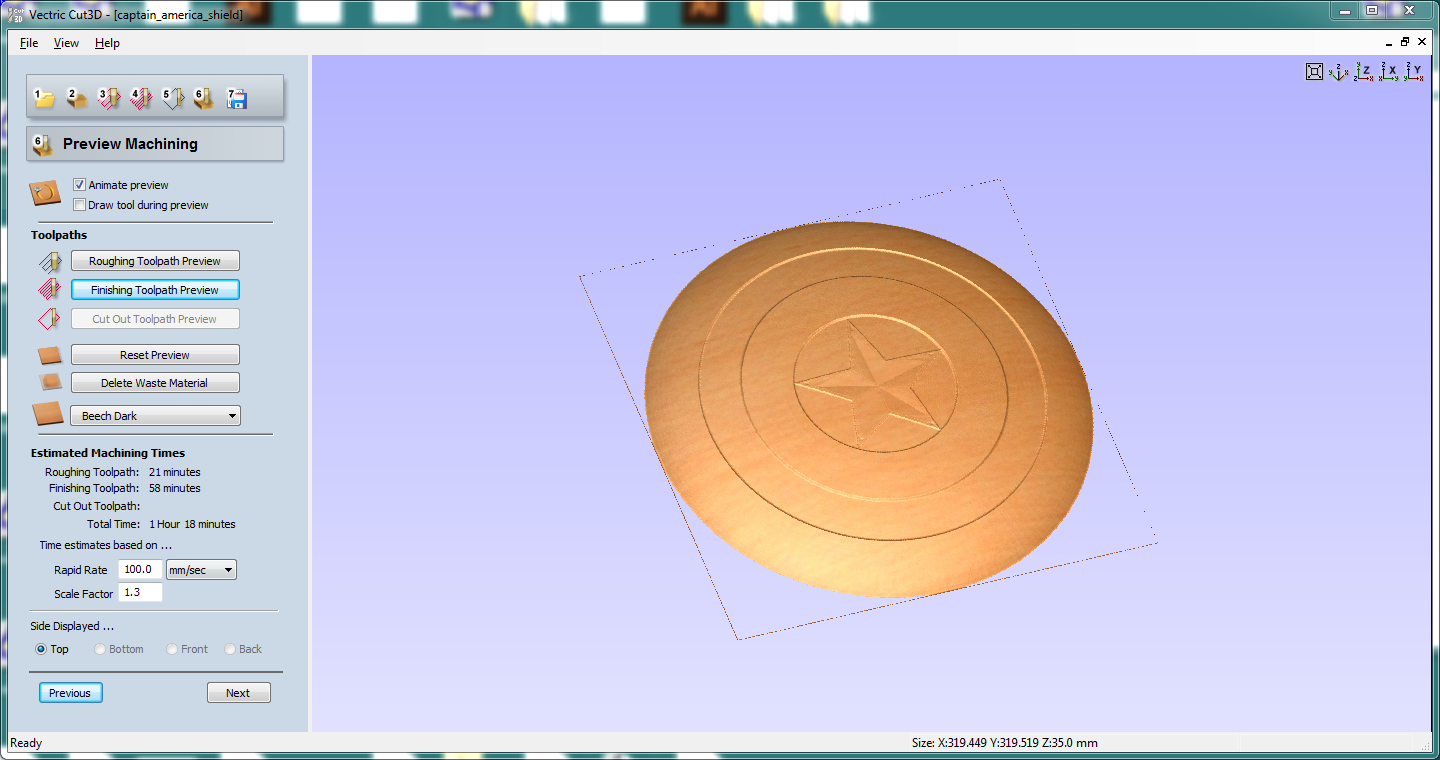The image size is (1440, 760).
Task: Click the '1 Hour 18 minutes' total time
Action: pos(192,524)
